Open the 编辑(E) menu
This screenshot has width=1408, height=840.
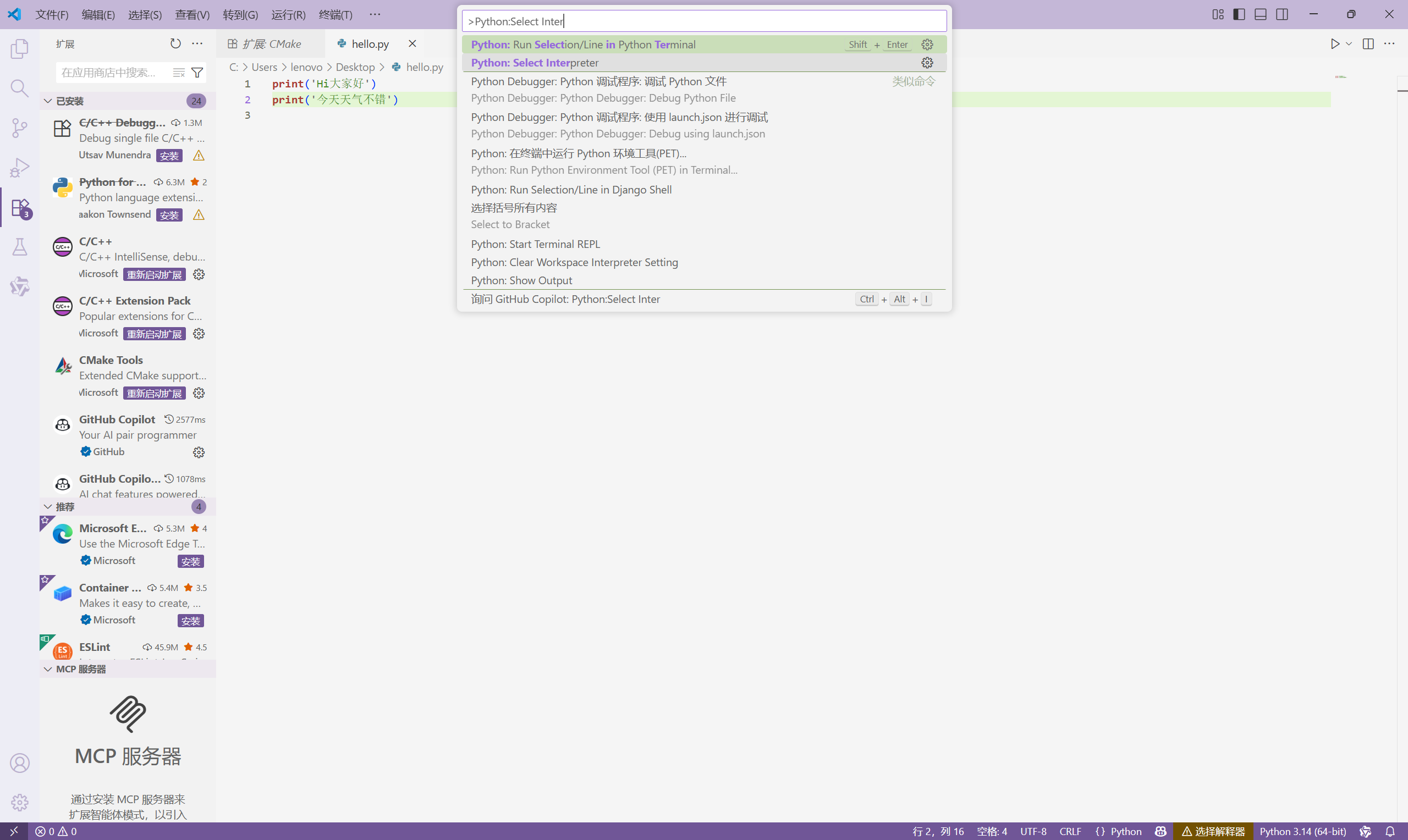click(x=98, y=14)
